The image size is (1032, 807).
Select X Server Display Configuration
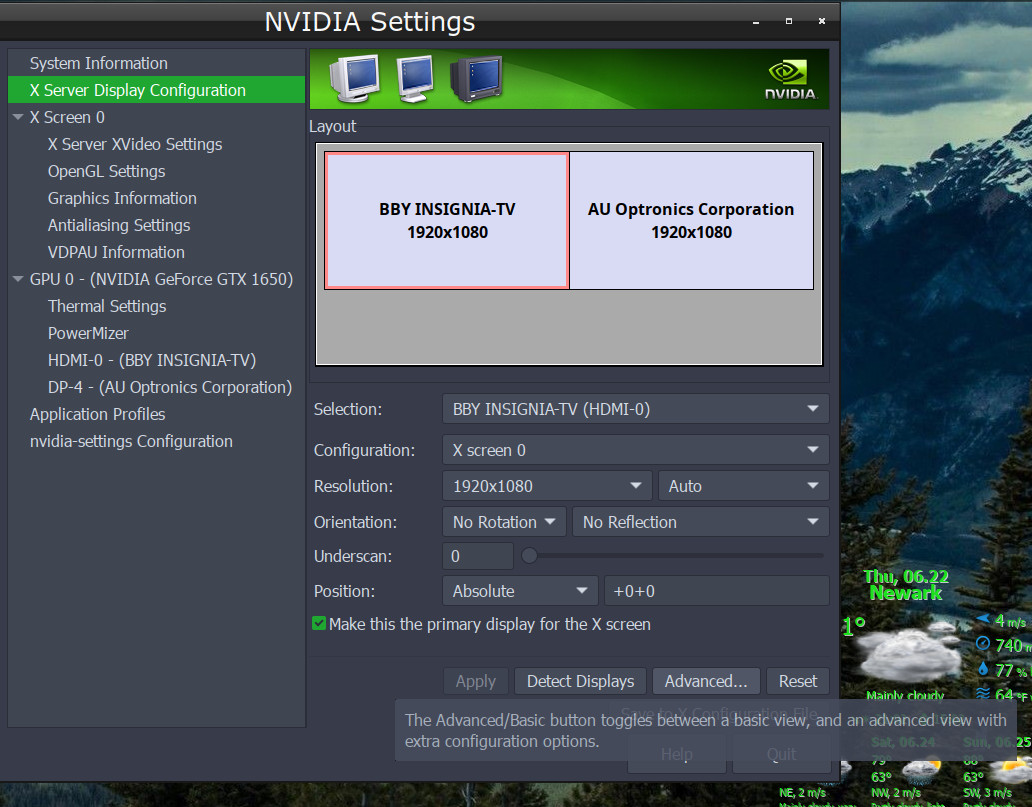point(157,90)
